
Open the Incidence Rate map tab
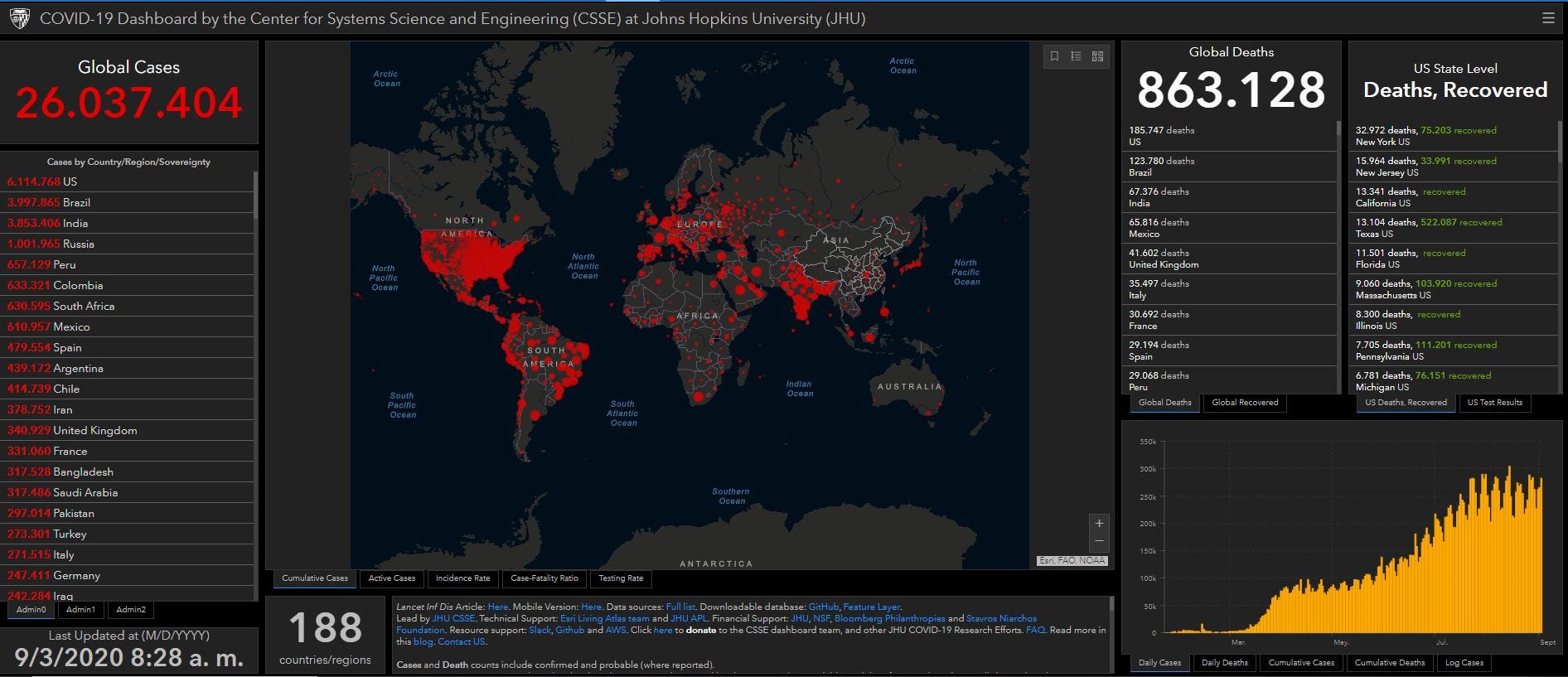463,578
